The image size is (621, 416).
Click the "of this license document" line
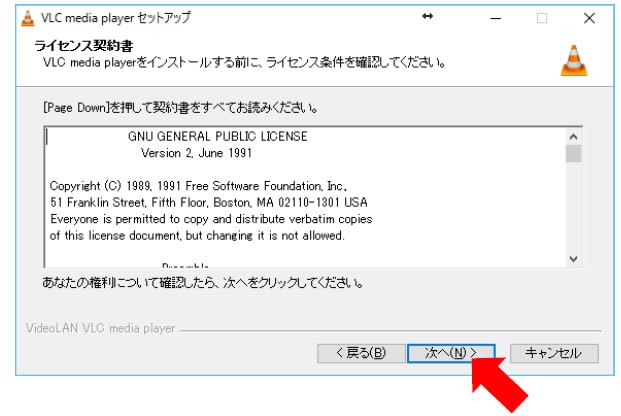[197, 236]
